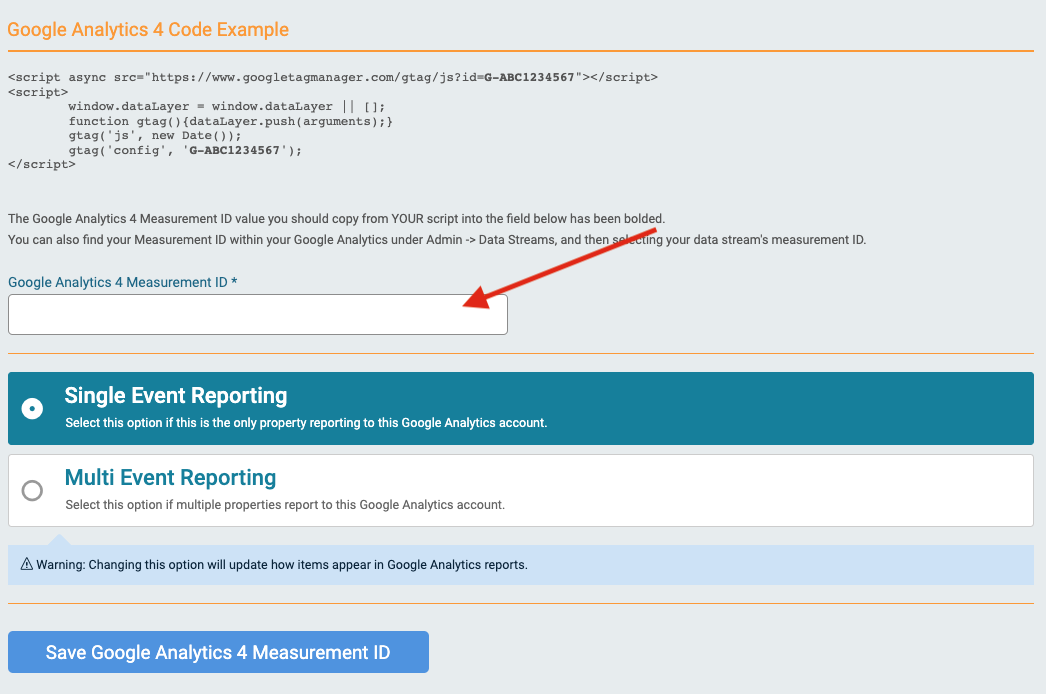Click the script async src code line
1046x694 pixels.
pyautogui.click(x=333, y=77)
